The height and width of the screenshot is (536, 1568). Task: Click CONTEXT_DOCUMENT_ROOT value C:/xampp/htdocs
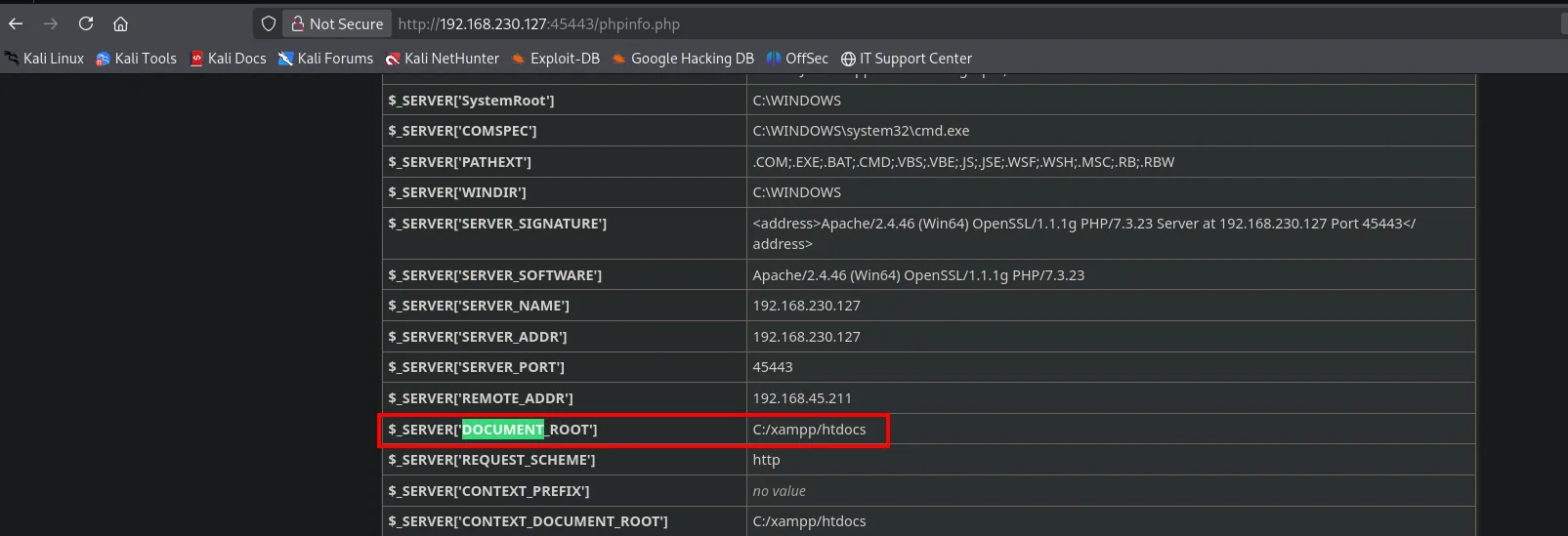coord(809,521)
